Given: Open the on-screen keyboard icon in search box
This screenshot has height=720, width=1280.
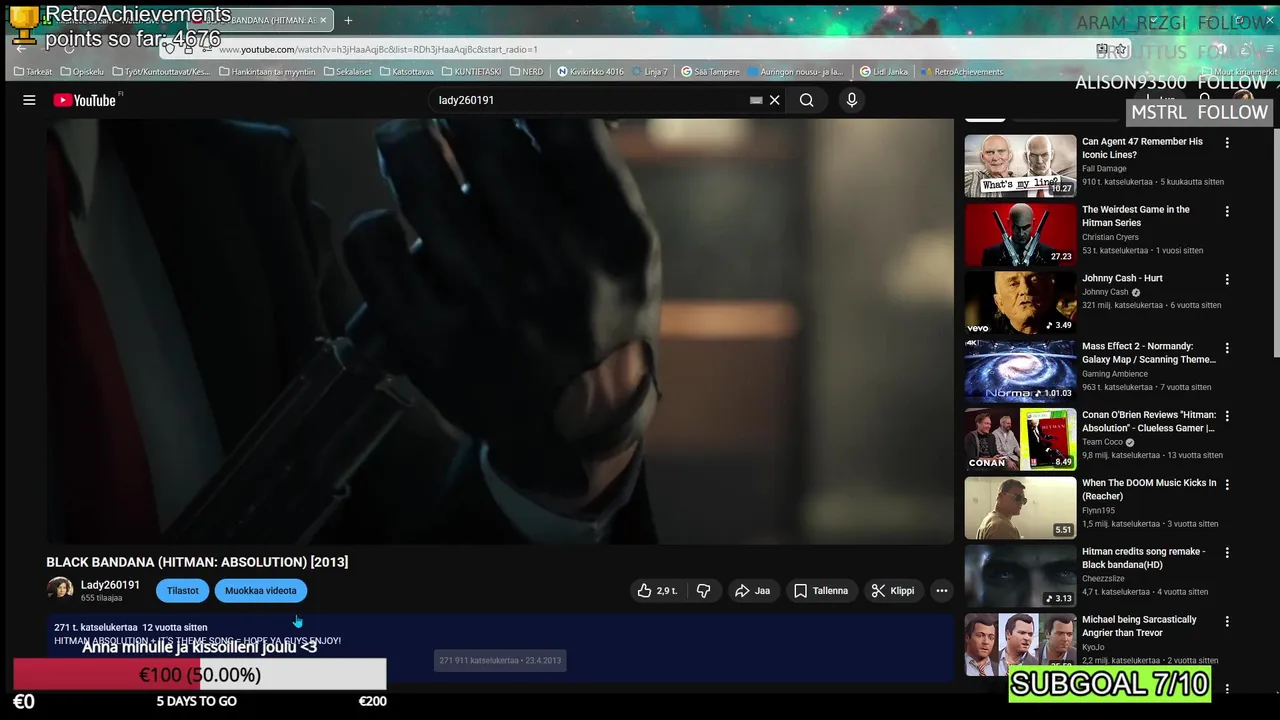Looking at the screenshot, I should 756,100.
